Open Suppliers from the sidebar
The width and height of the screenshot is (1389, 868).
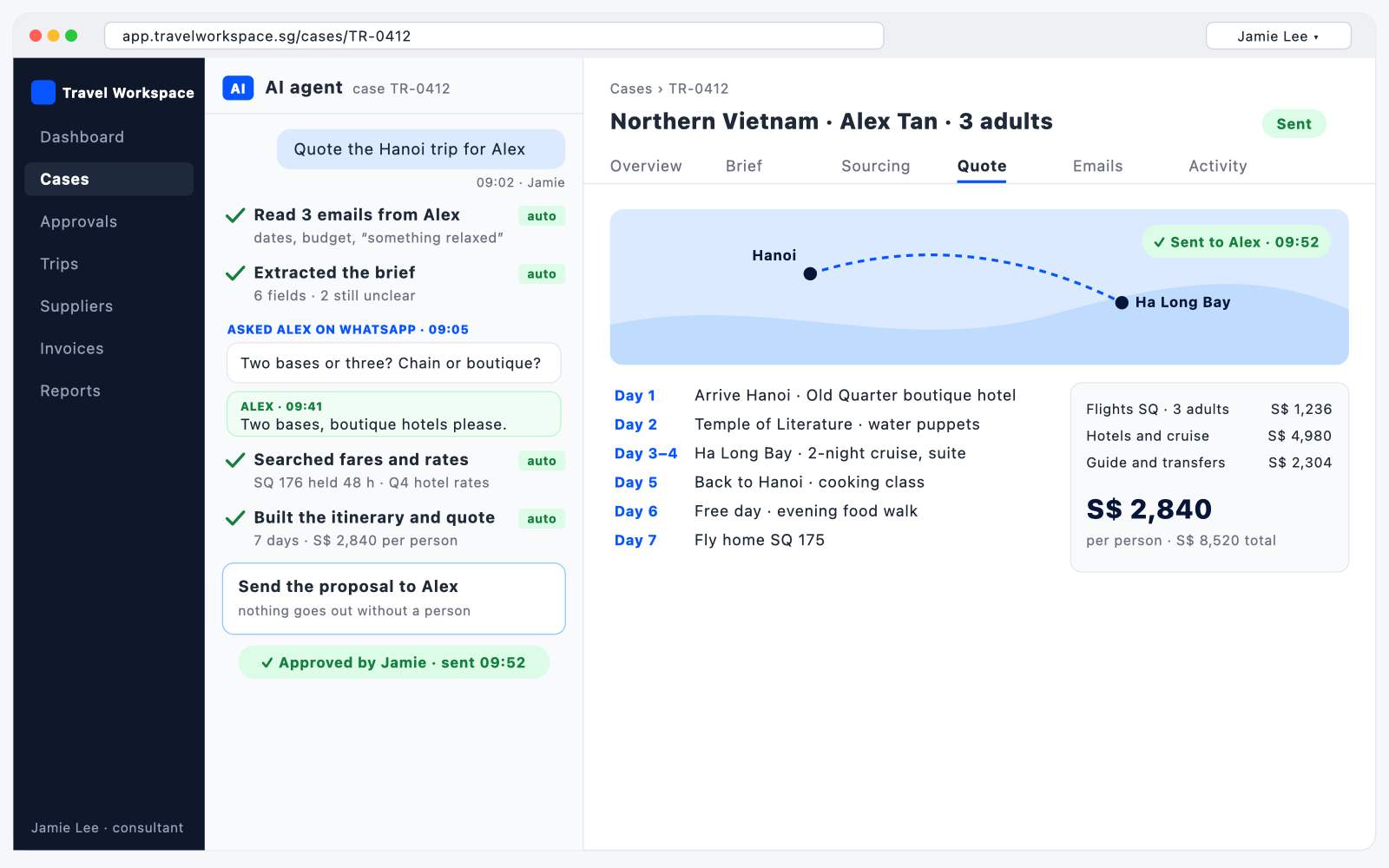(109, 306)
